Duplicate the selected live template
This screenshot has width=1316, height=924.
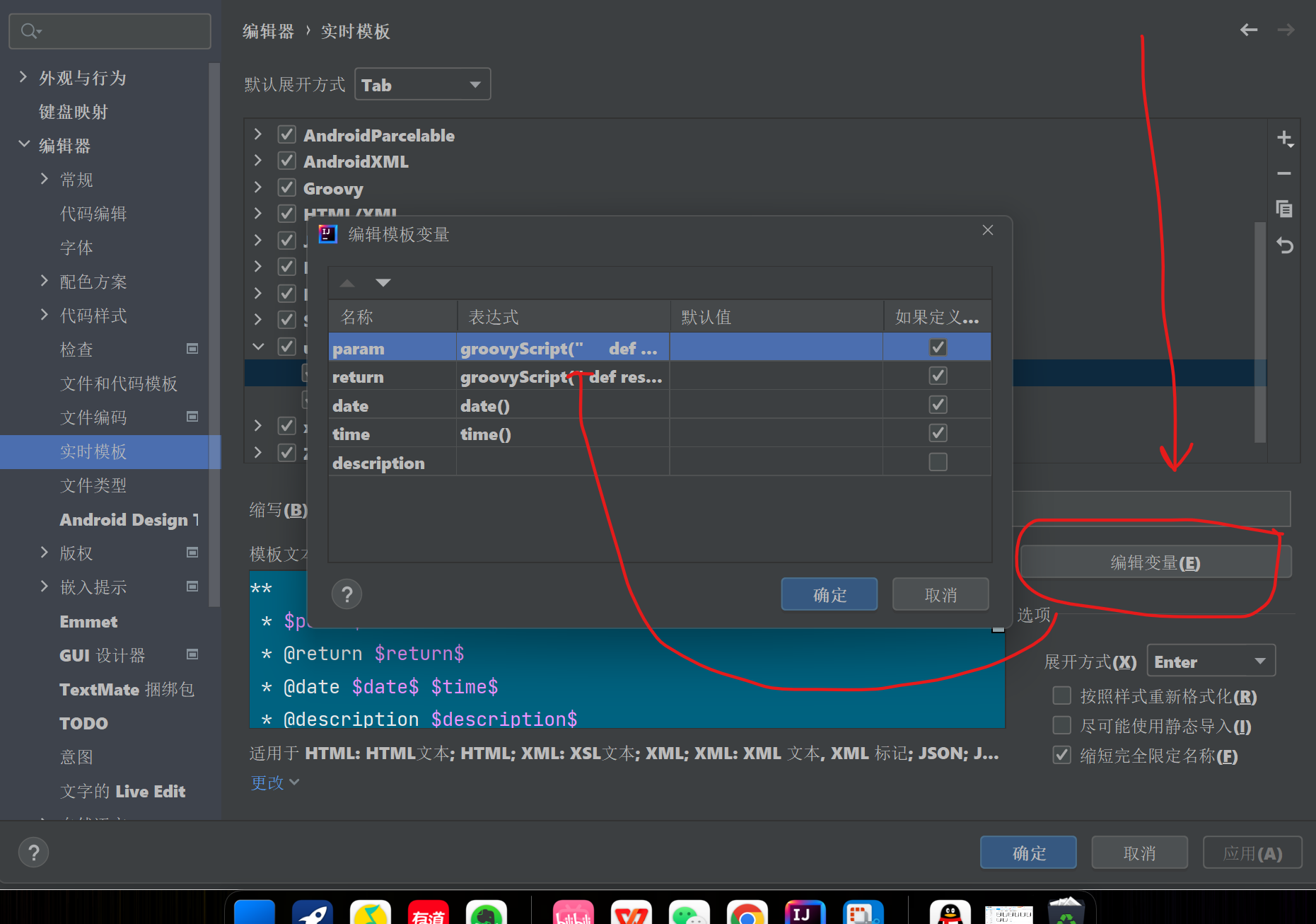pyautogui.click(x=1284, y=209)
